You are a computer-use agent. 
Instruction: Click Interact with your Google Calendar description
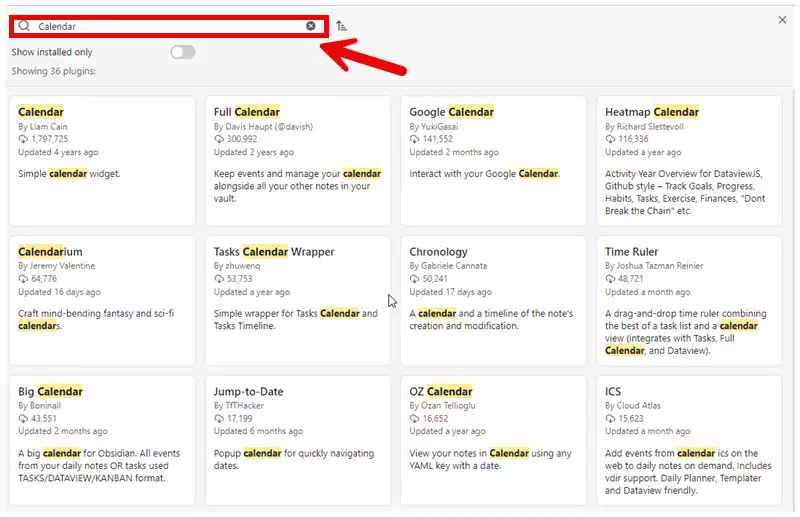pos(484,174)
